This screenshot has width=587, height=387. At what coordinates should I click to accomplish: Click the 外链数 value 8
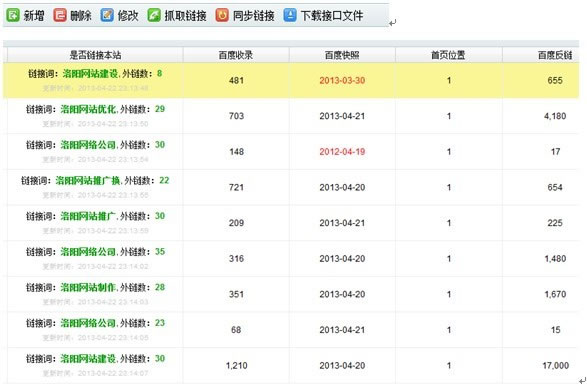tap(159, 73)
